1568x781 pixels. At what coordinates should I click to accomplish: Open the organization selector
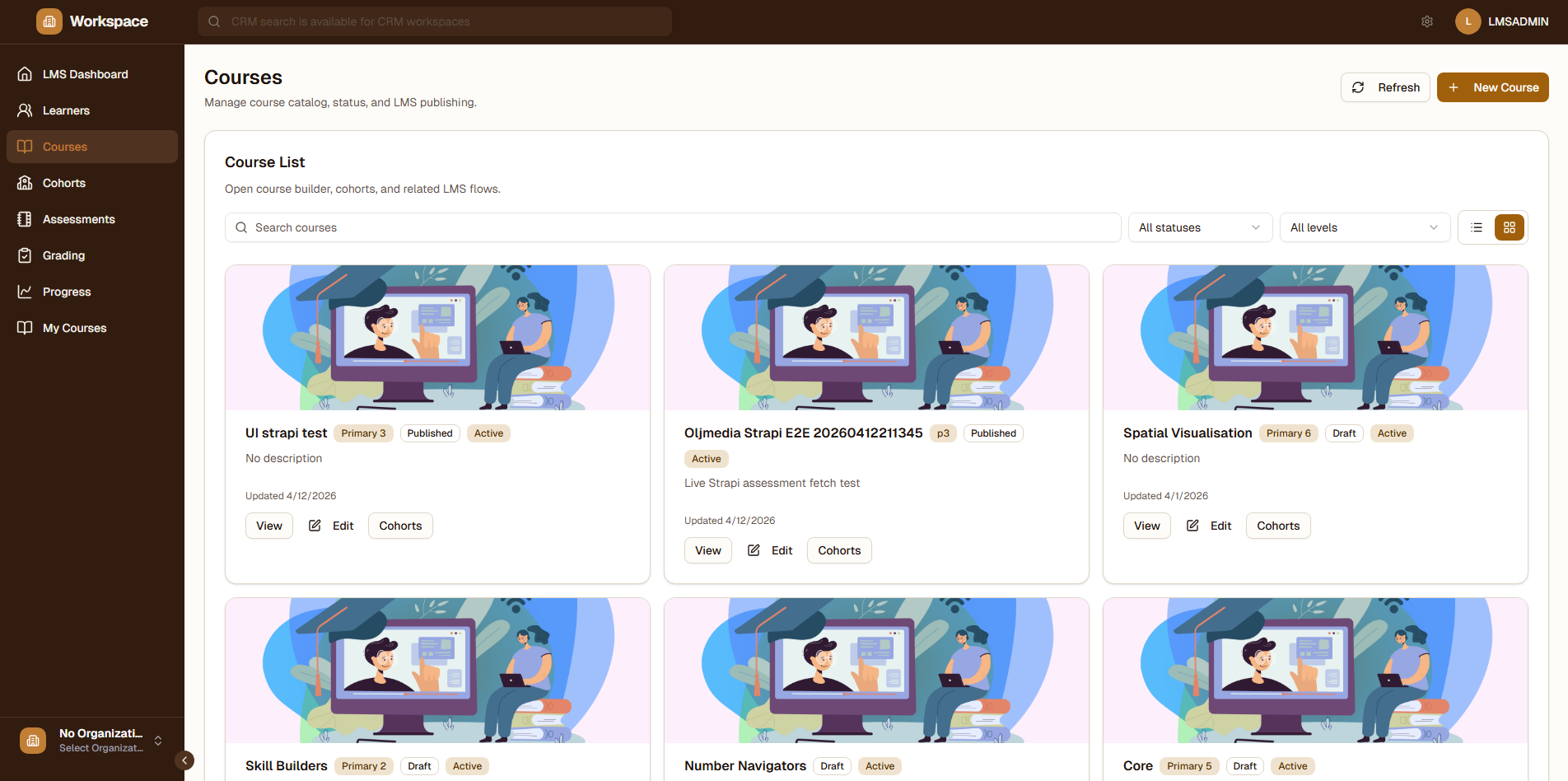(x=92, y=741)
